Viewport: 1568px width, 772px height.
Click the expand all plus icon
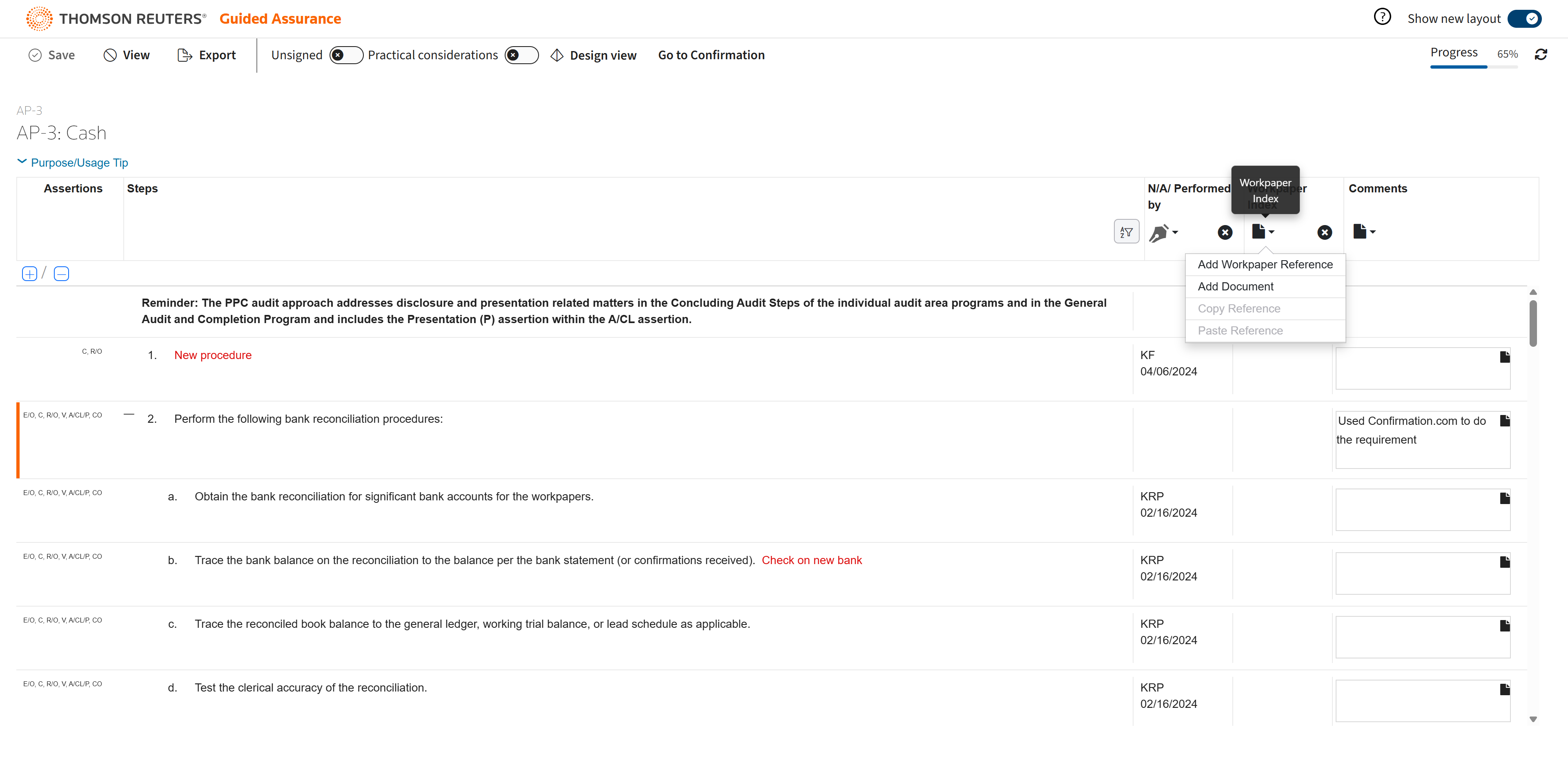point(29,274)
